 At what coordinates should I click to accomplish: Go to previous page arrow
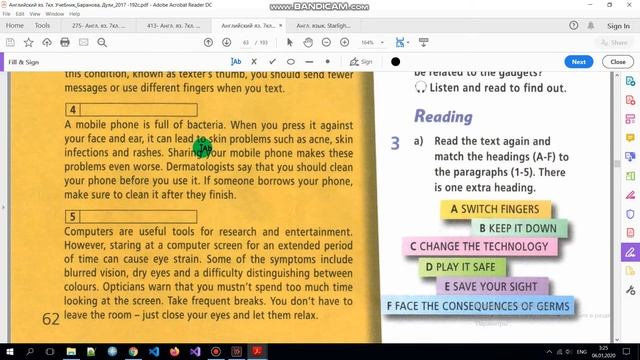(208, 42)
